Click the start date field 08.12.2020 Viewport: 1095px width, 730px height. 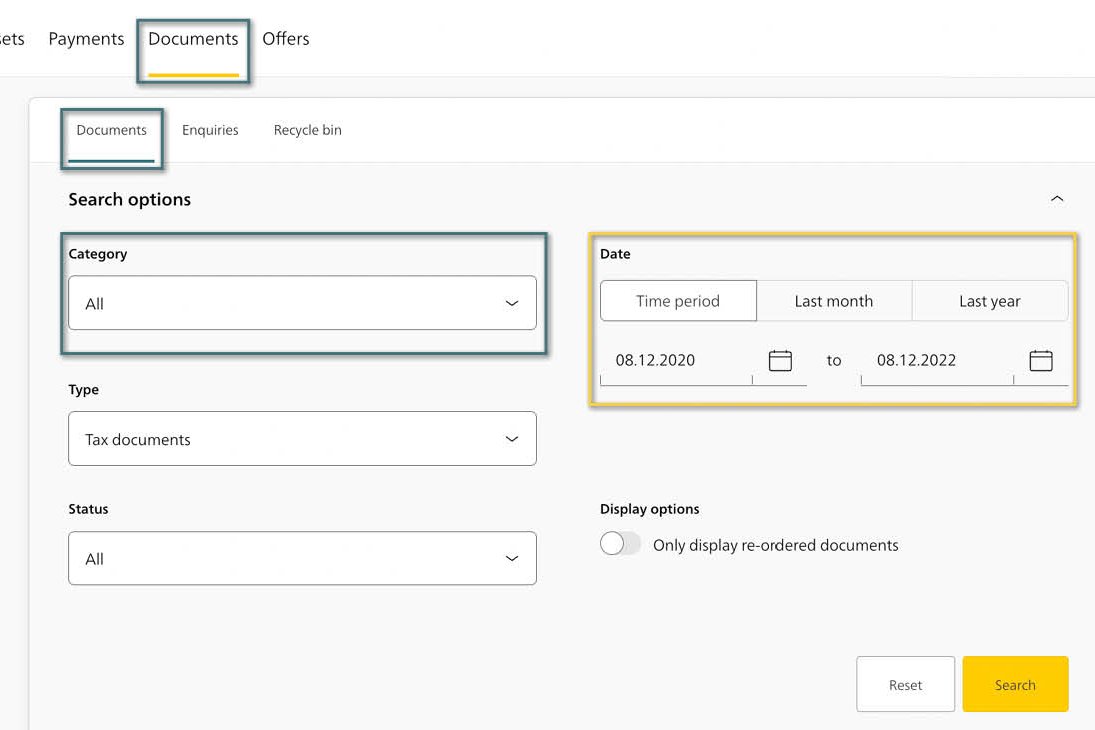click(676, 360)
